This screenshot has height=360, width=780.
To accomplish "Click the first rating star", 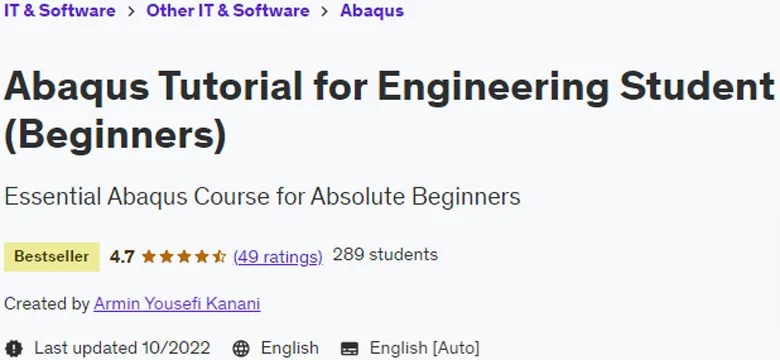I will (x=149, y=257).
